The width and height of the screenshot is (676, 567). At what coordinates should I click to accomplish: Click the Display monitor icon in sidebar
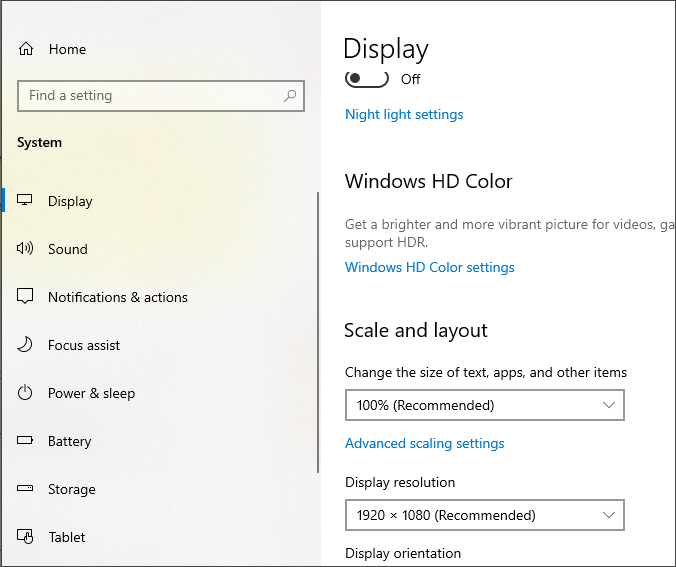point(26,201)
